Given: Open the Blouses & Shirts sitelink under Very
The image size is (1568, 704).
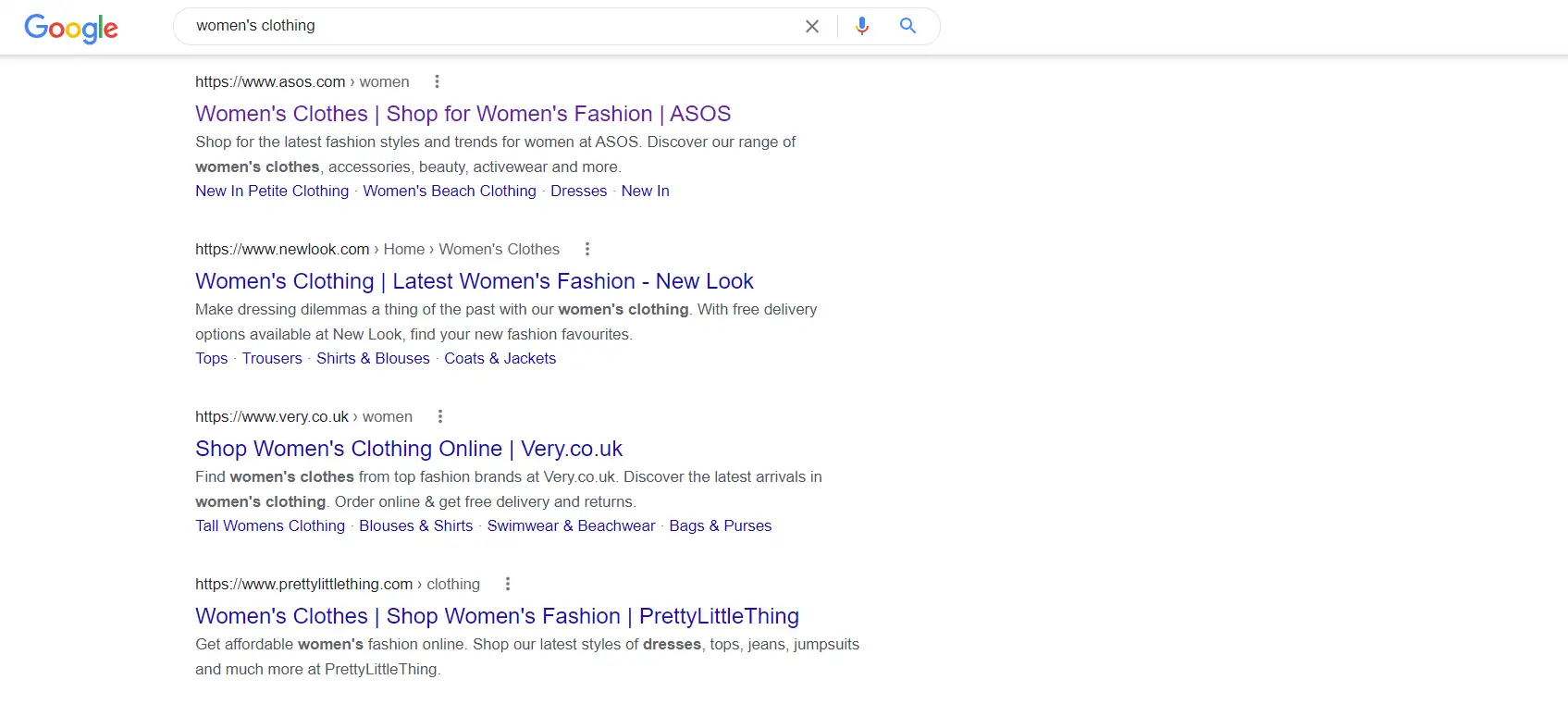Looking at the screenshot, I should 415,525.
